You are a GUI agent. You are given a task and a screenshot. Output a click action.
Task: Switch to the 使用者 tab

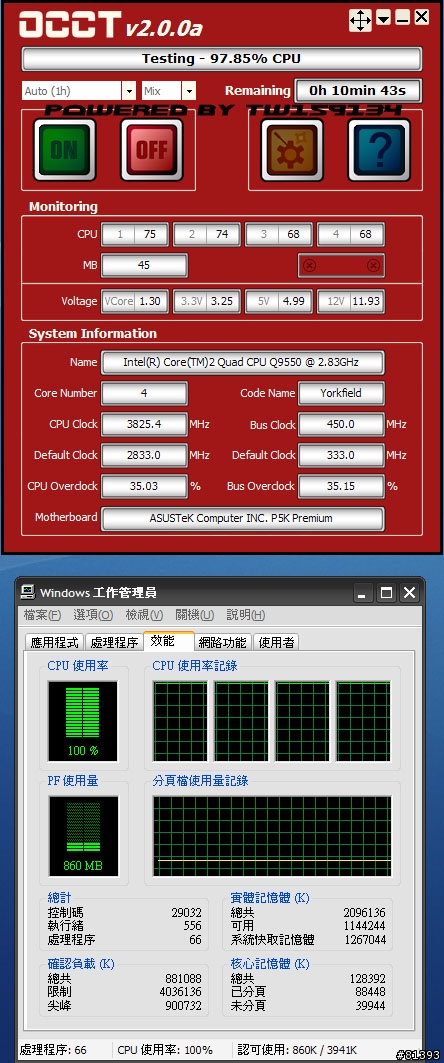point(276,643)
